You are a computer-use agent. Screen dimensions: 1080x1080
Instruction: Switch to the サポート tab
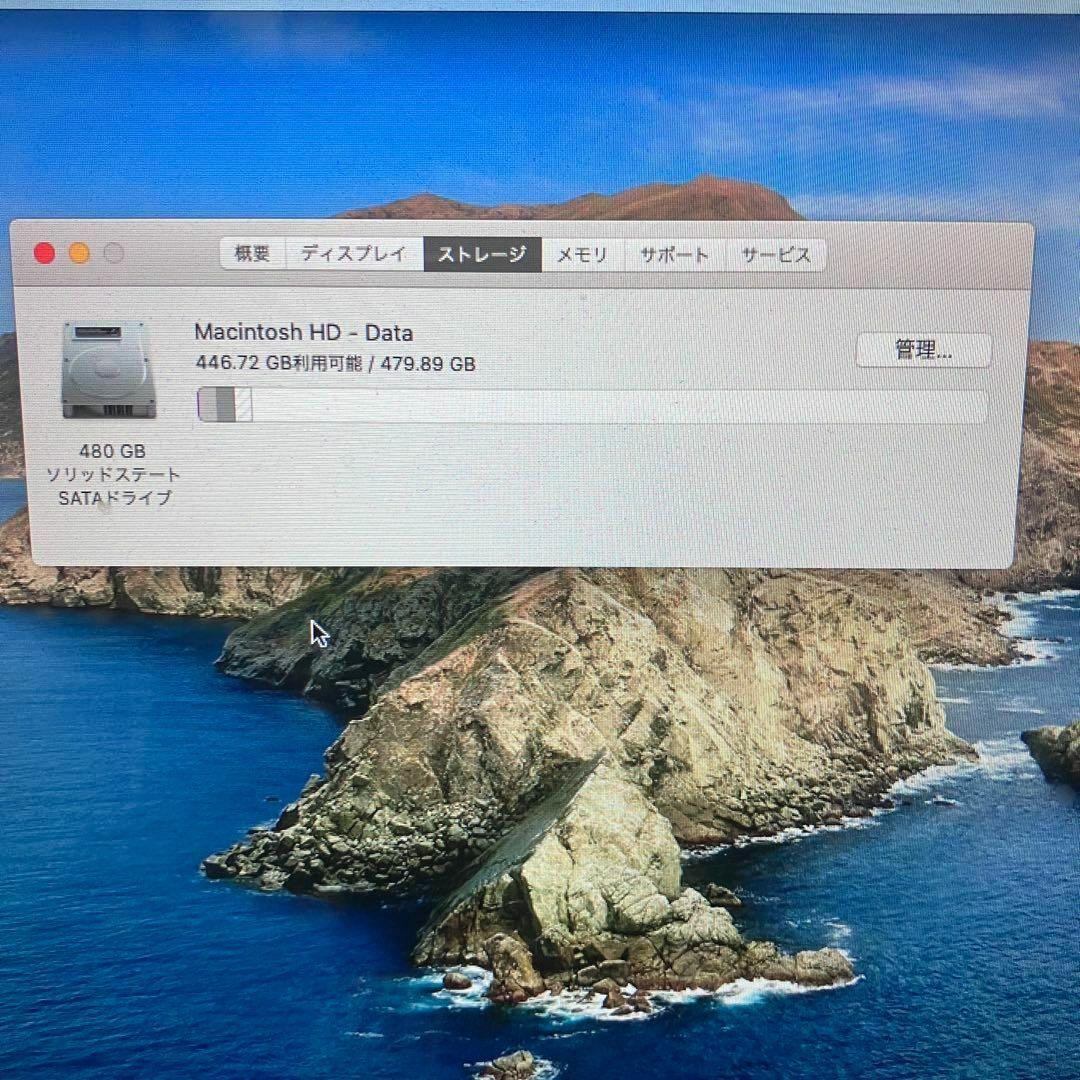pos(673,255)
